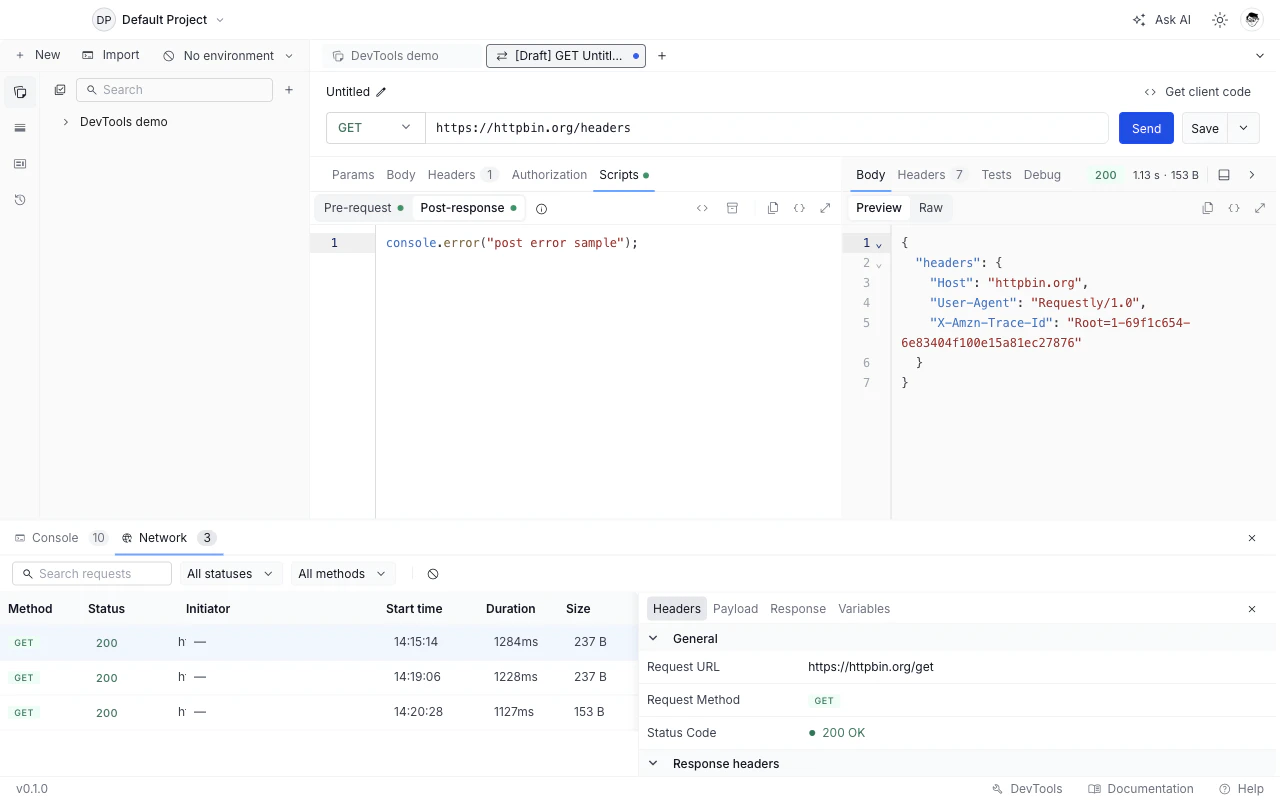Add a new tab with plus icon
Screen dimensions: 1280x800
662,56
